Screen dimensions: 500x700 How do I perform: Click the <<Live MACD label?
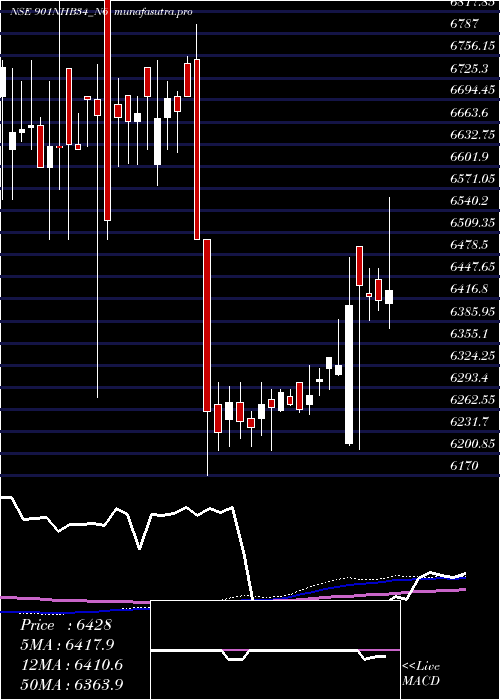pyautogui.click(x=421, y=674)
